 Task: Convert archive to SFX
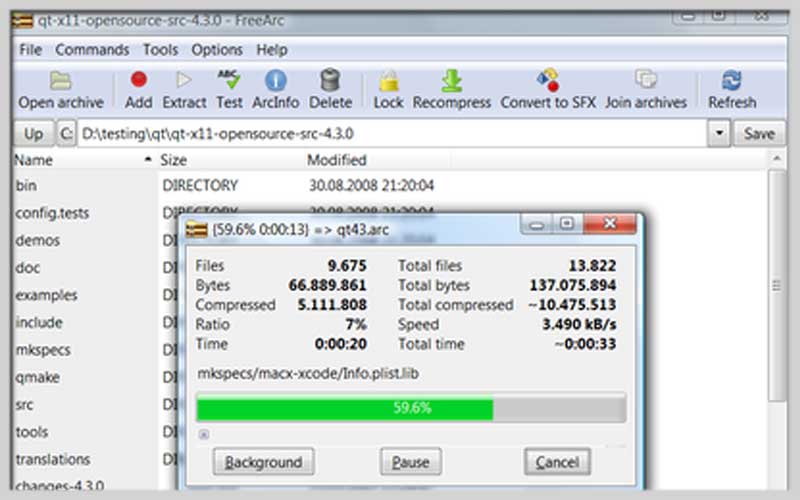click(x=548, y=90)
